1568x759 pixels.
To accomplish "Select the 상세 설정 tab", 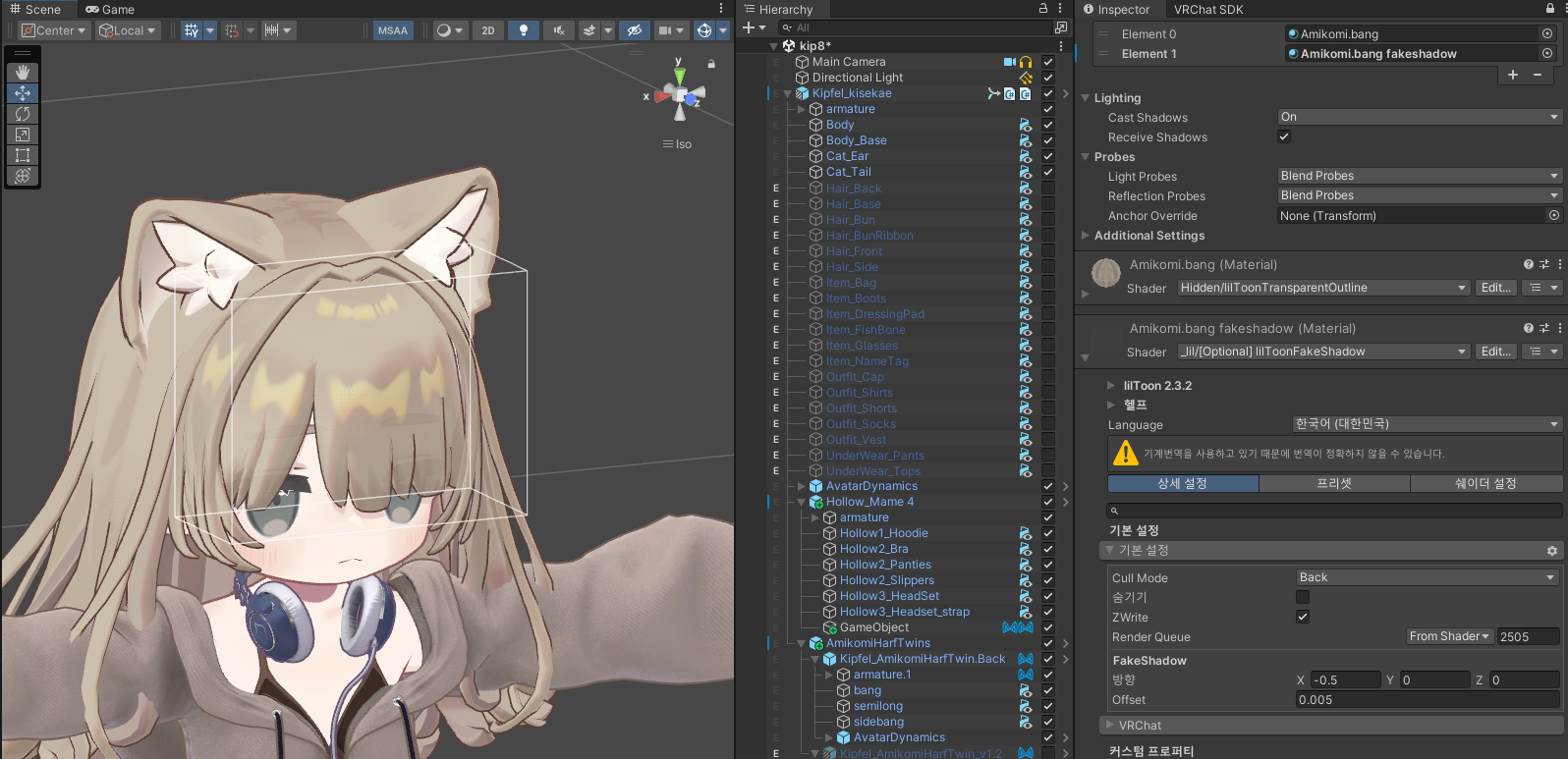I will point(1183,483).
